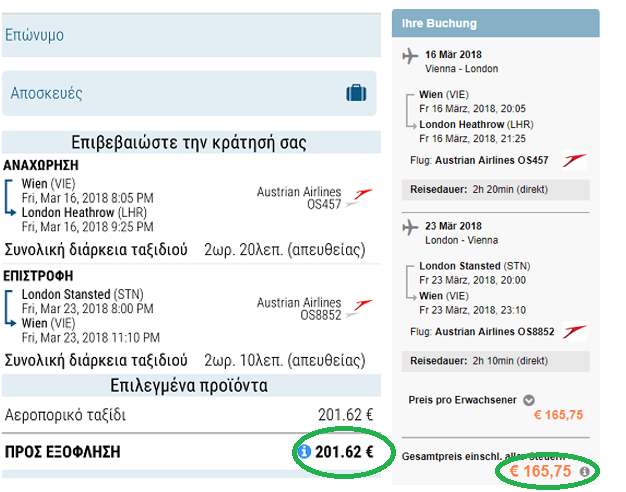Click info icon beside 201.62 € total
The width and height of the screenshot is (626, 492).
[x=304, y=452]
